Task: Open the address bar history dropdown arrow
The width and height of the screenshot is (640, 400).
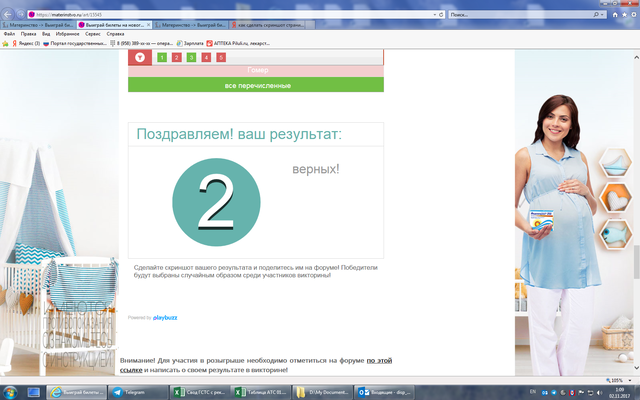Action: tap(435, 15)
